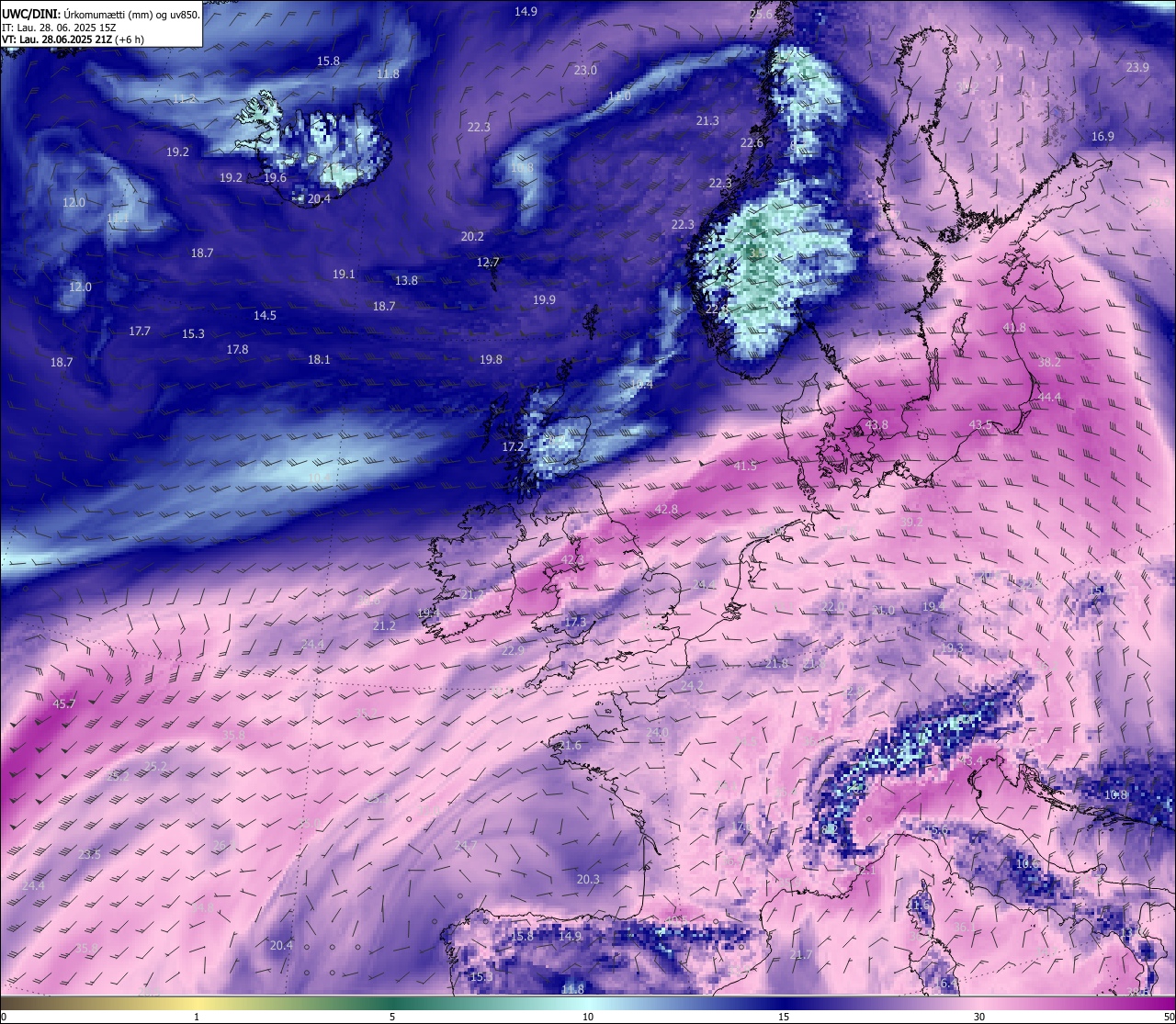Click the 43.5 value label
The image size is (1176, 1024).
(x=980, y=425)
